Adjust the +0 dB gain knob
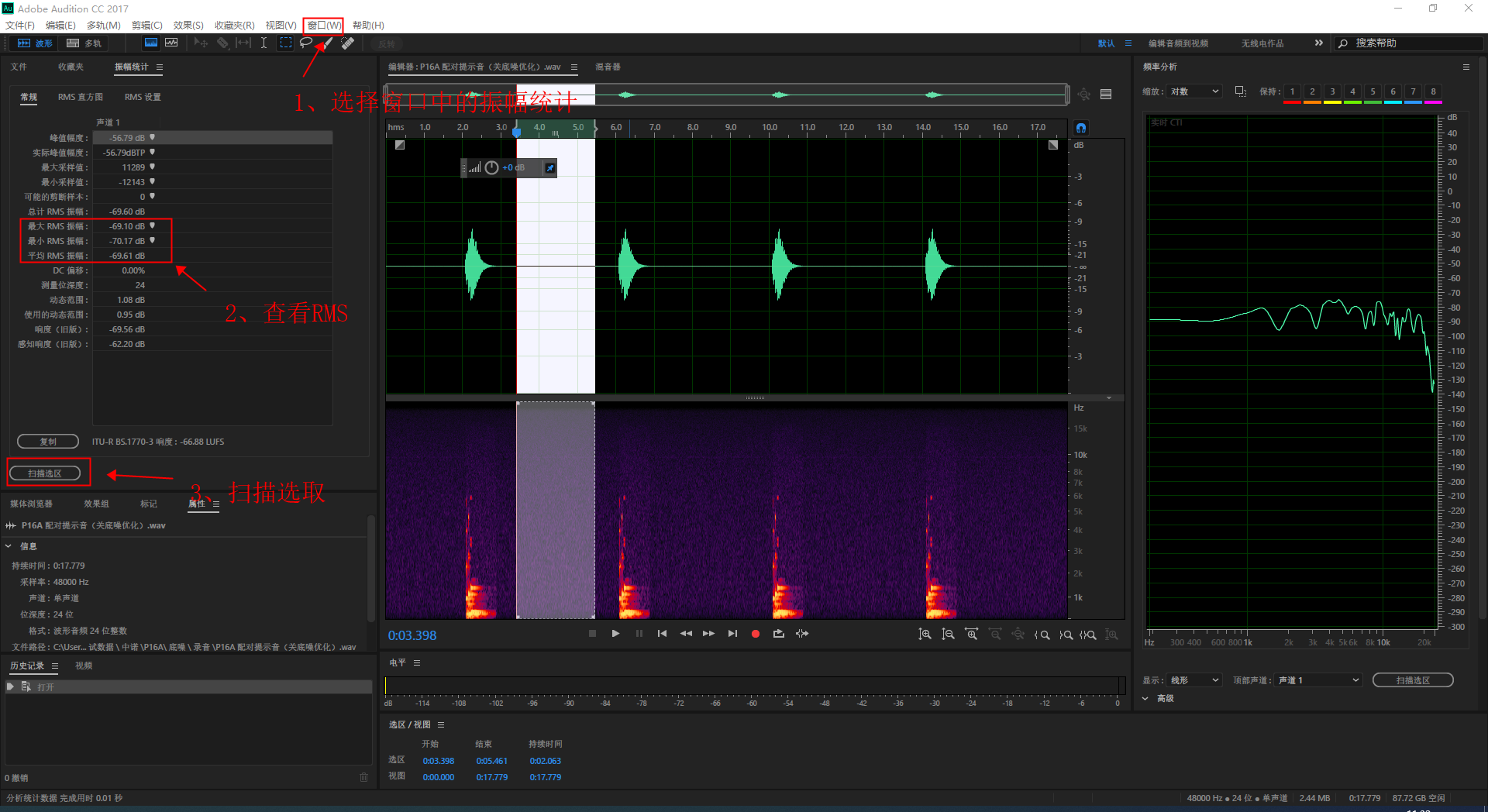 click(491, 167)
